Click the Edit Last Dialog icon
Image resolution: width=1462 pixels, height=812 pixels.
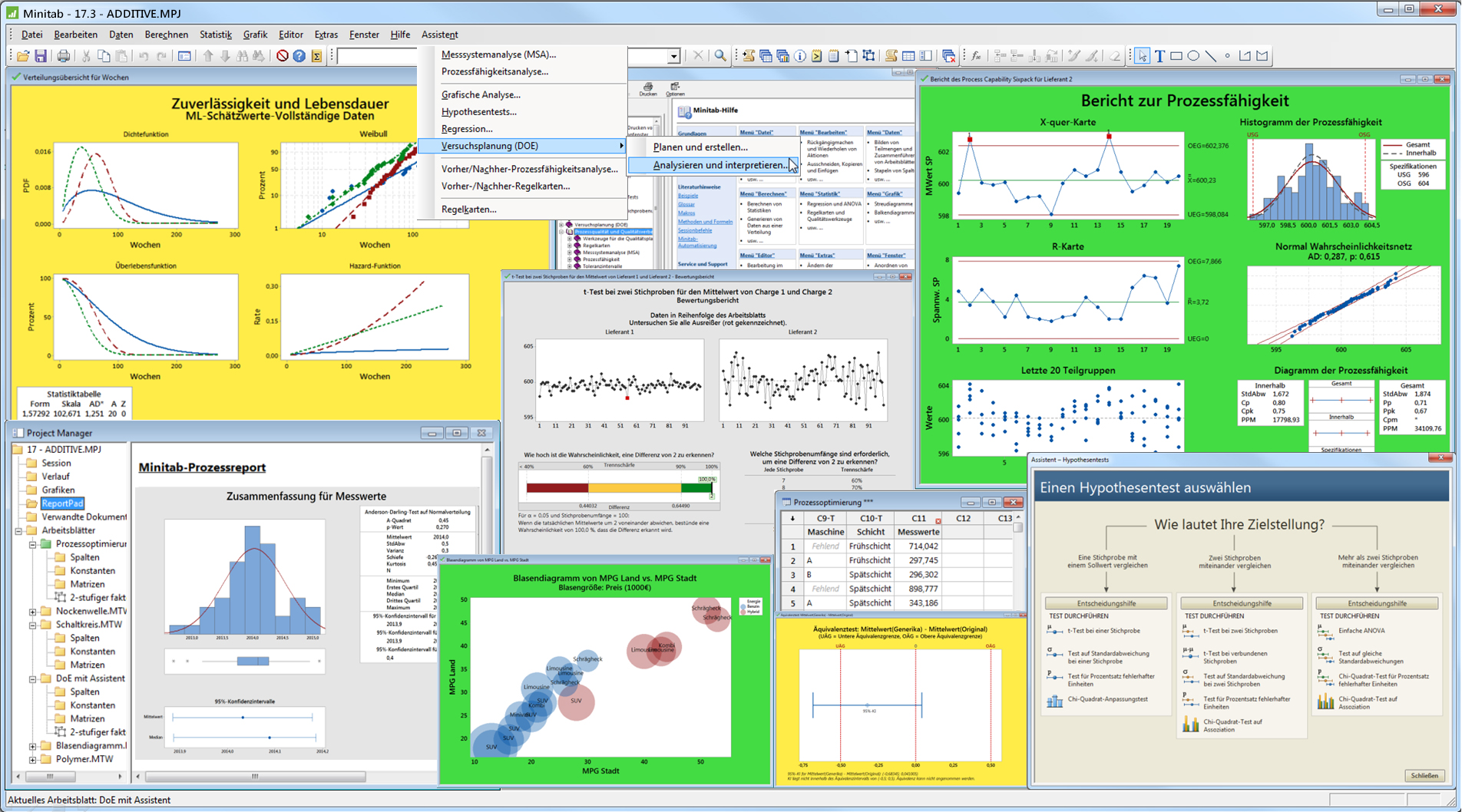coord(184,56)
